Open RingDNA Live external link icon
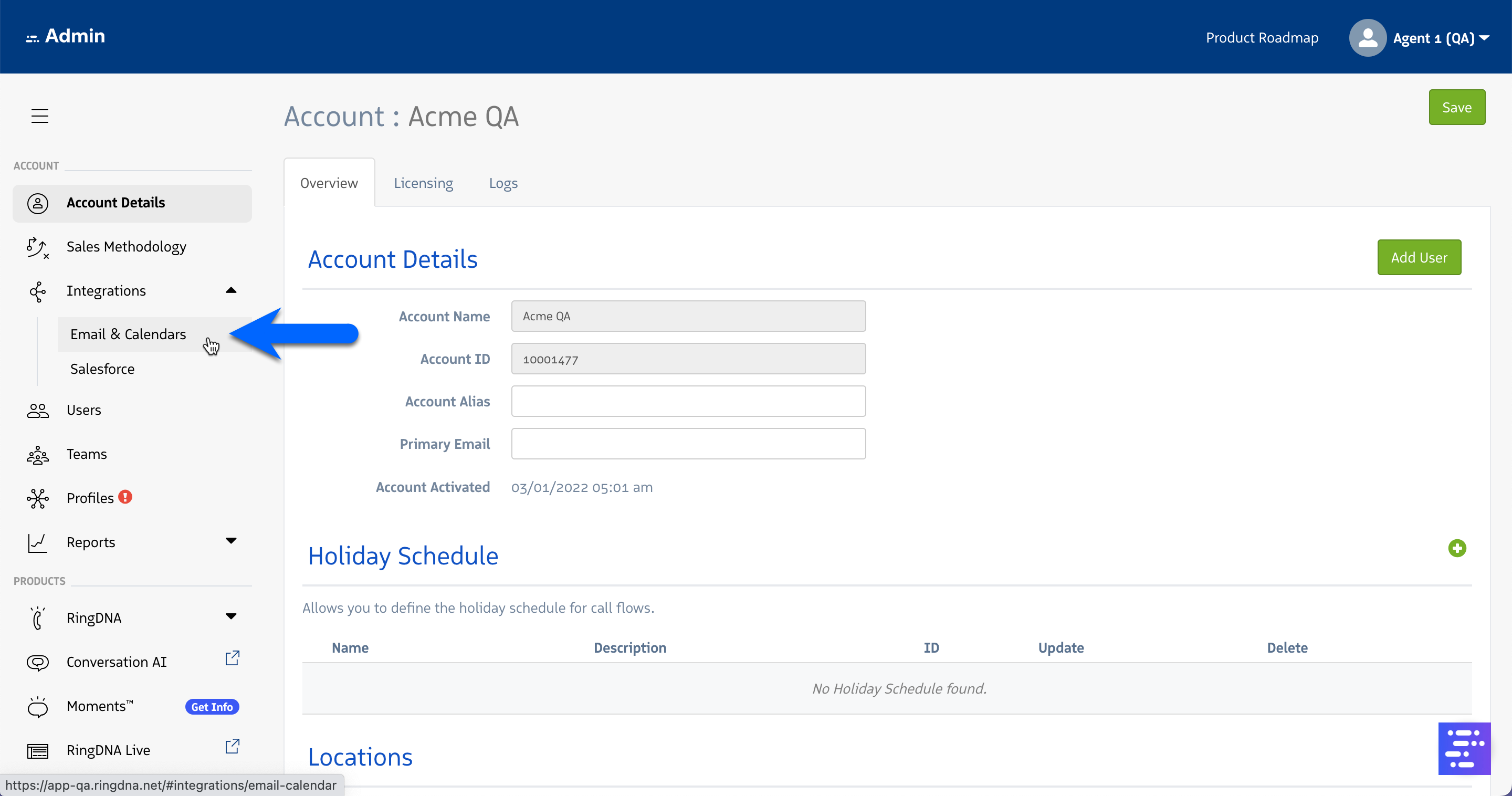The height and width of the screenshot is (796, 1512). point(233,746)
